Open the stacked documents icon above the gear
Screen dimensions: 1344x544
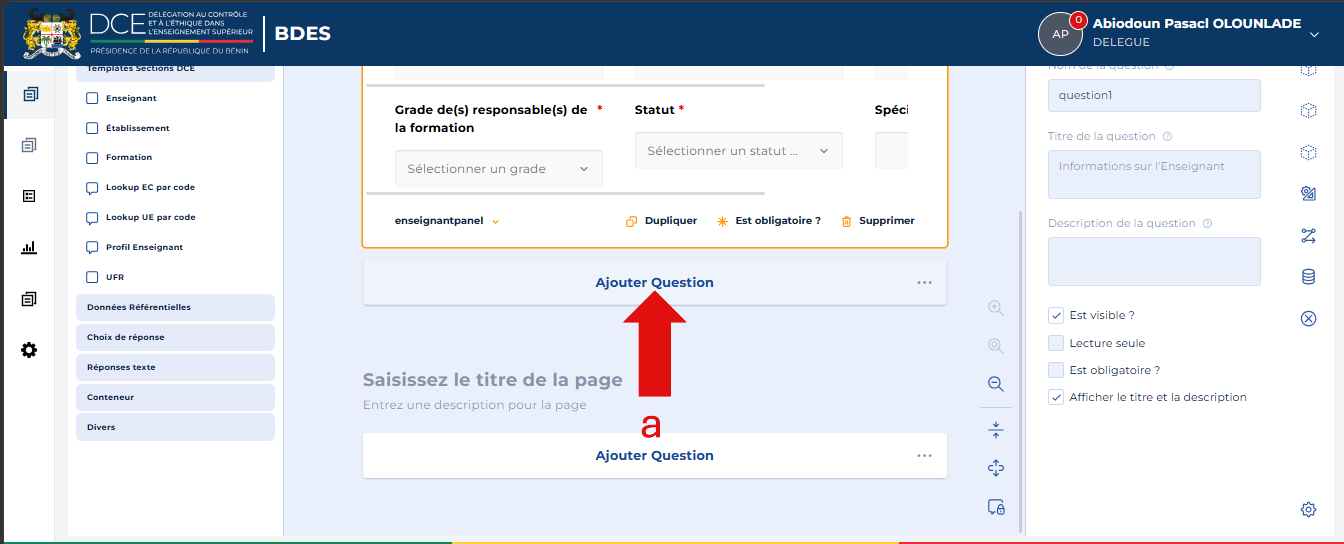tap(29, 299)
